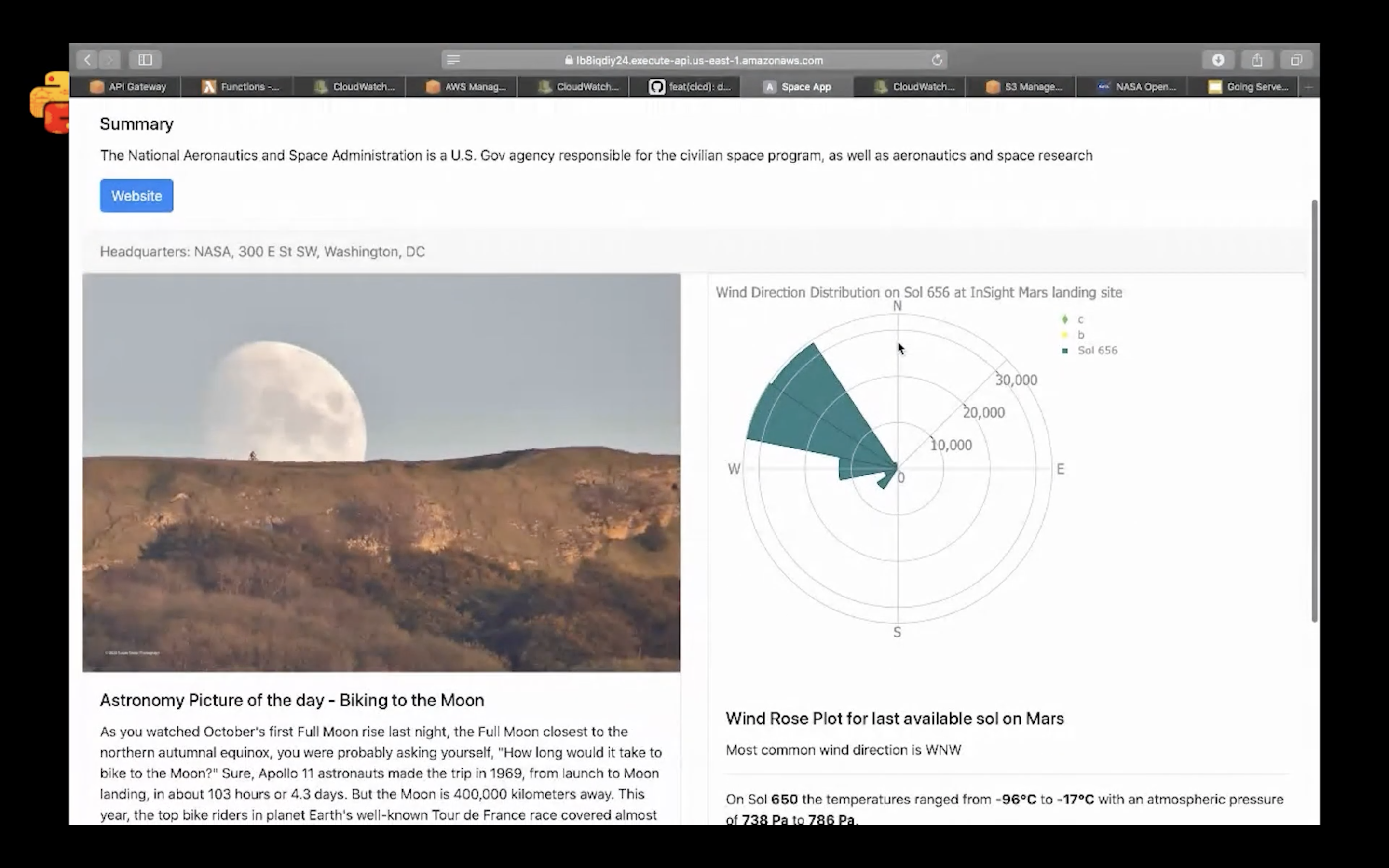This screenshot has width=1389, height=868.
Task: Show the tab overview icon
Action: (x=1296, y=60)
